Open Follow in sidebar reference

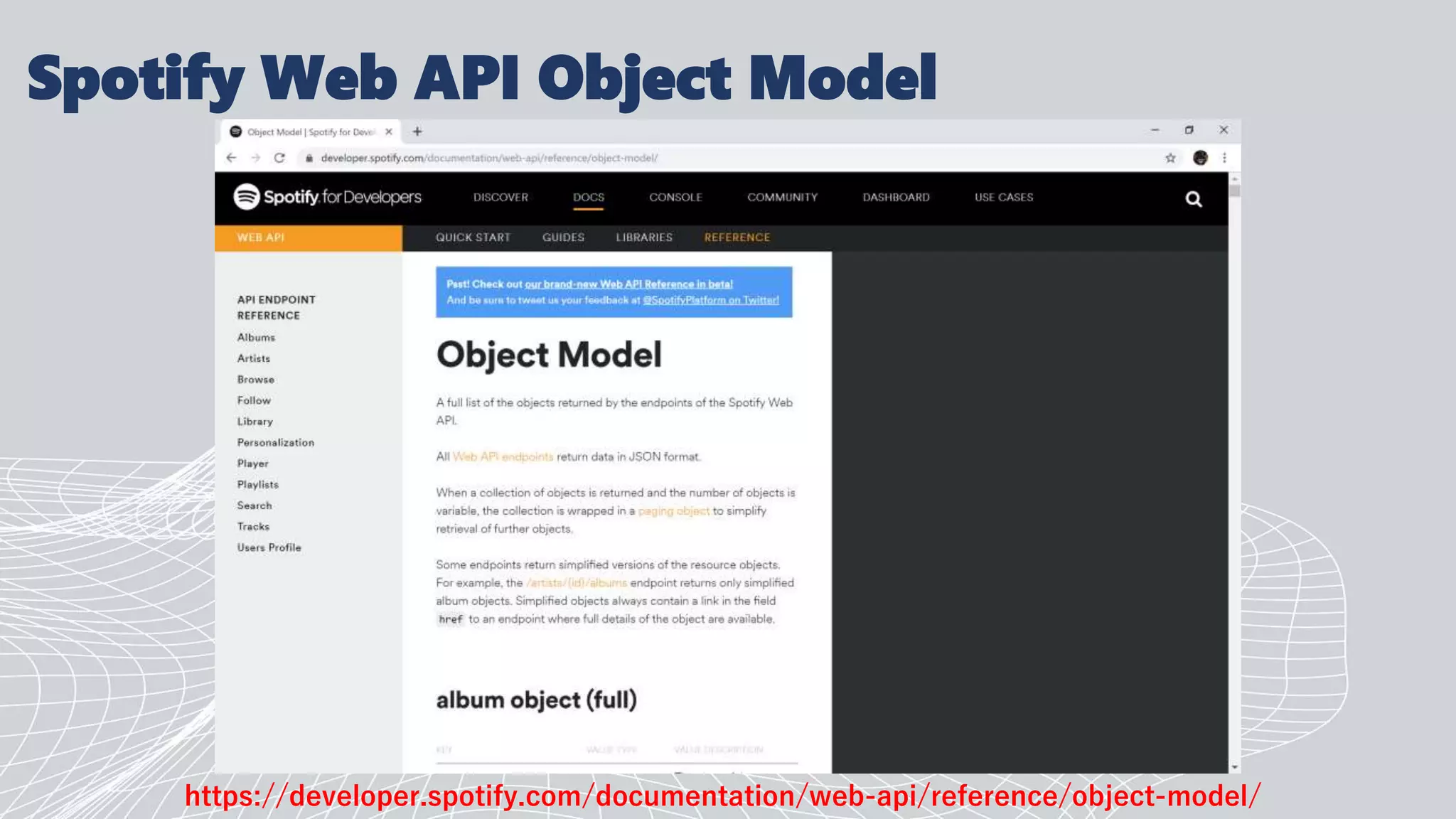[x=254, y=400]
